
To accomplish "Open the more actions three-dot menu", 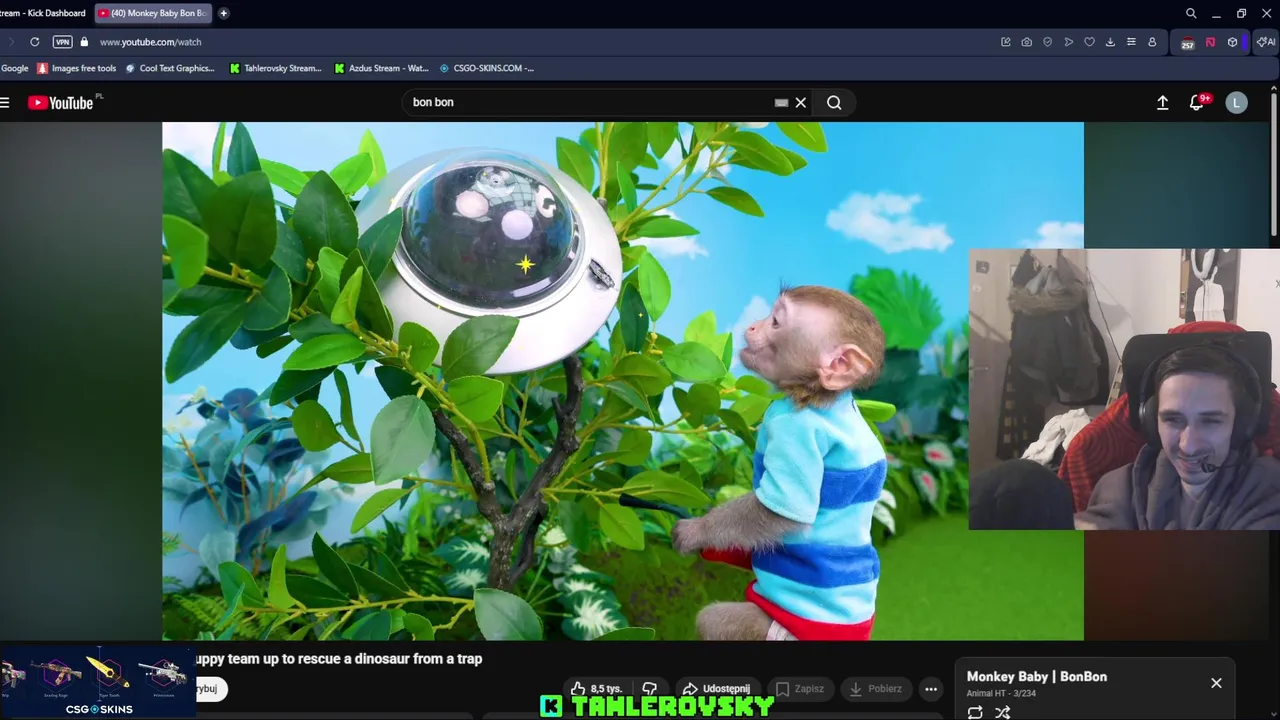I will pyautogui.click(x=931, y=689).
